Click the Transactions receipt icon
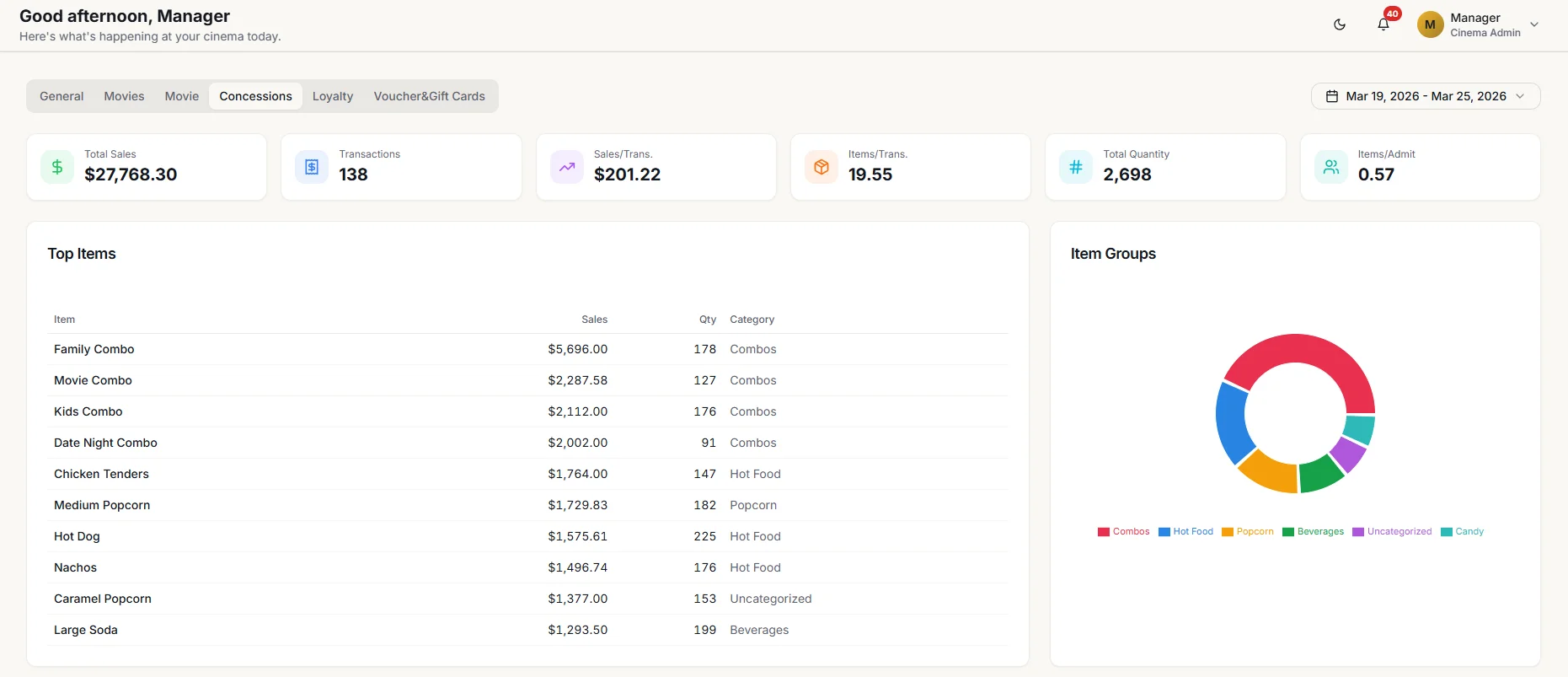This screenshot has width=1568, height=677. 312,167
